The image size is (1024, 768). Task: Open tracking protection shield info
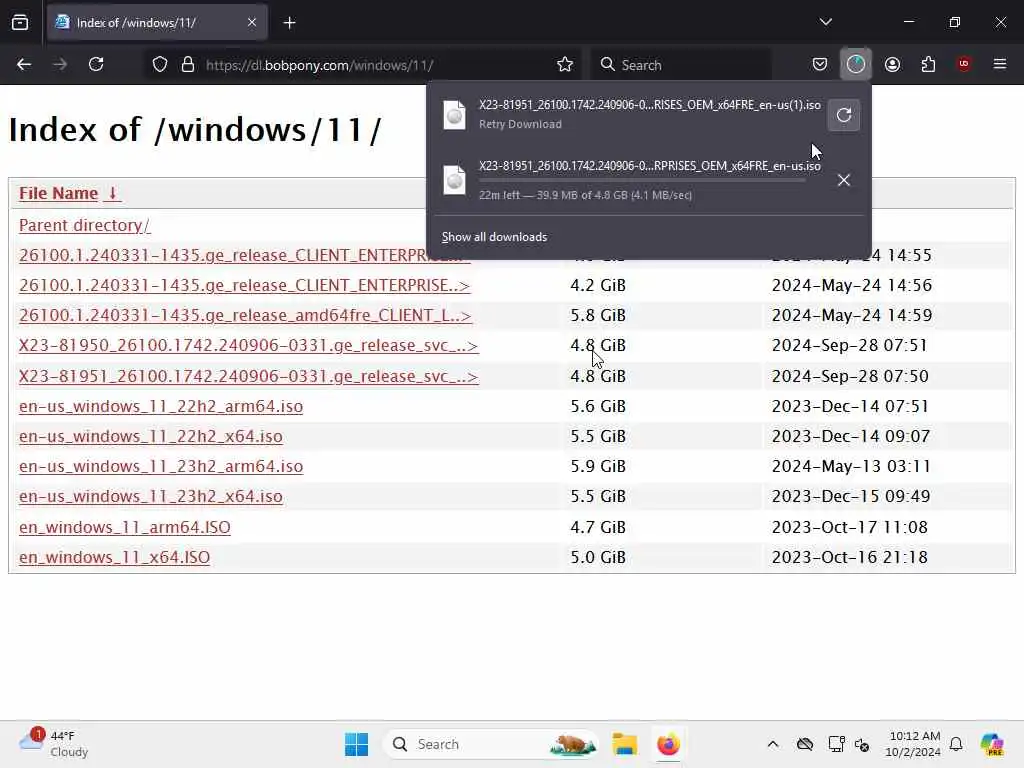[160, 65]
